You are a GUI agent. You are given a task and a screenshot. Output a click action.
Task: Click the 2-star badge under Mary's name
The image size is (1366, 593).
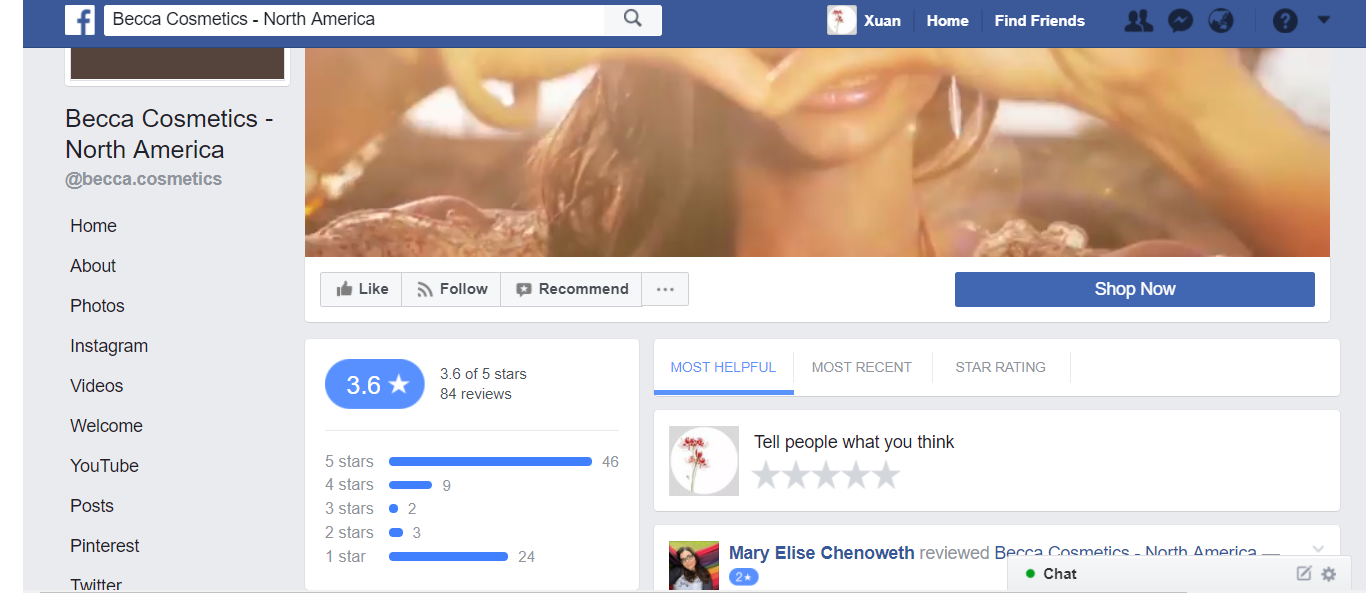[x=744, y=577]
